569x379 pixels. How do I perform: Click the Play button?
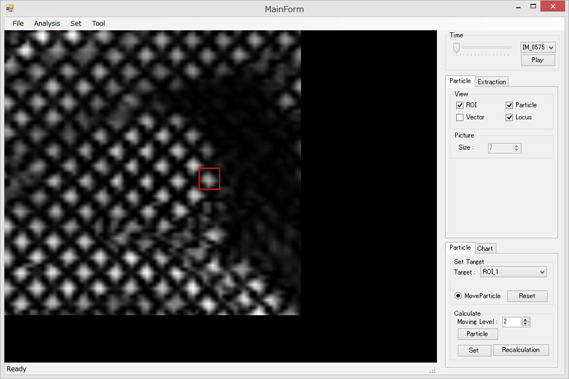538,60
